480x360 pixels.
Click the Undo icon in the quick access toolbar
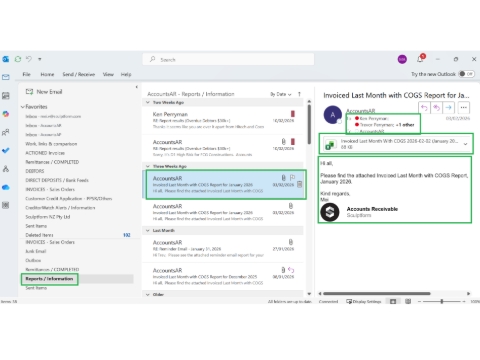click(x=29, y=59)
